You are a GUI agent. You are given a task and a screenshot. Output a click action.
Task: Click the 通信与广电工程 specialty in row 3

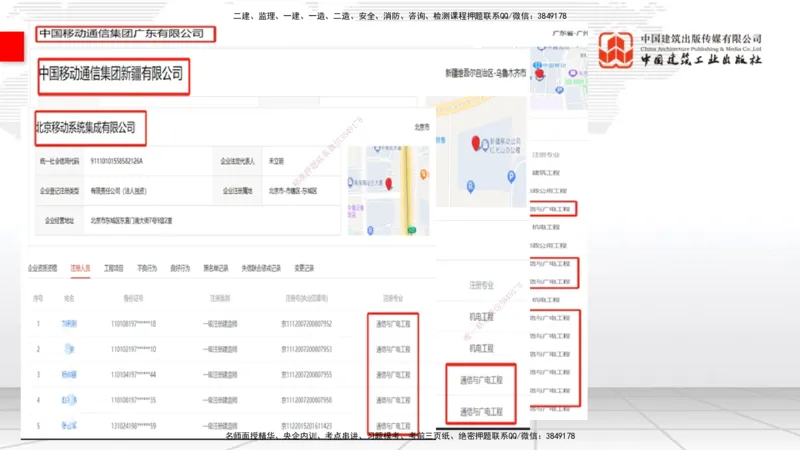[393, 375]
